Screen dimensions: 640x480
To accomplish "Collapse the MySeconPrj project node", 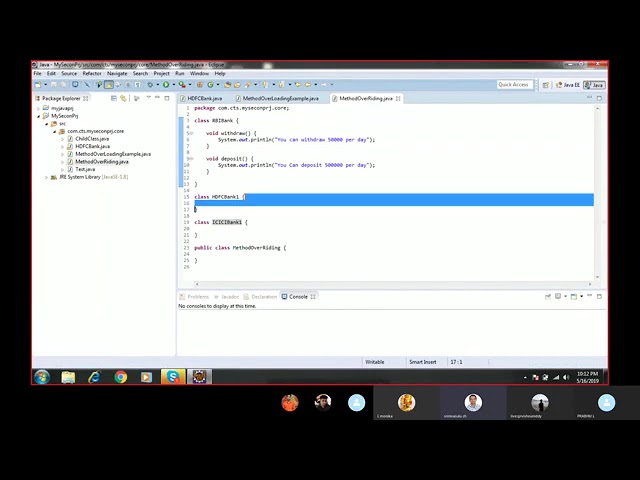I will coord(39,116).
